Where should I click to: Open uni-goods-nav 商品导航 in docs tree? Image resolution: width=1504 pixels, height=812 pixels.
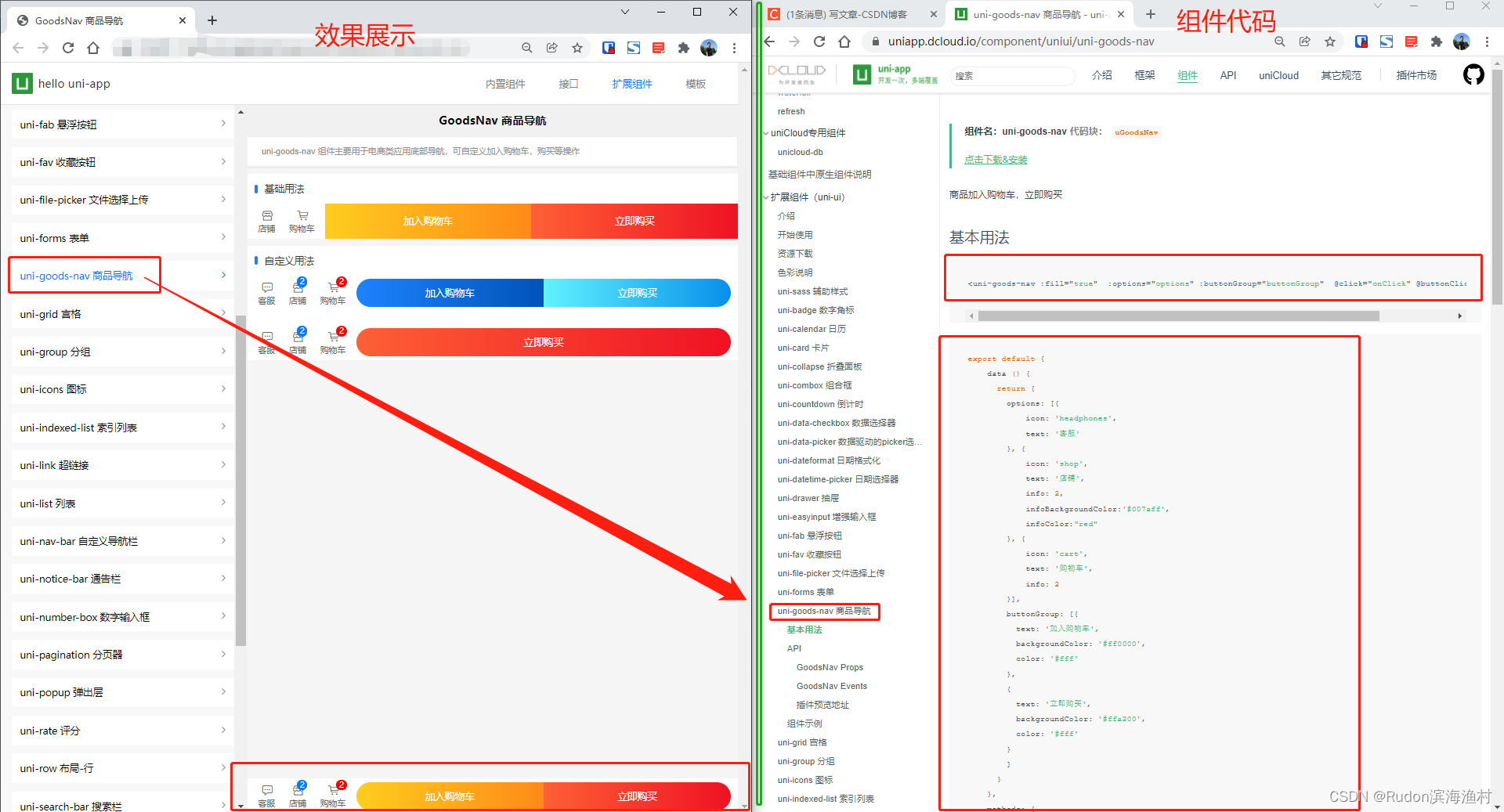point(824,611)
